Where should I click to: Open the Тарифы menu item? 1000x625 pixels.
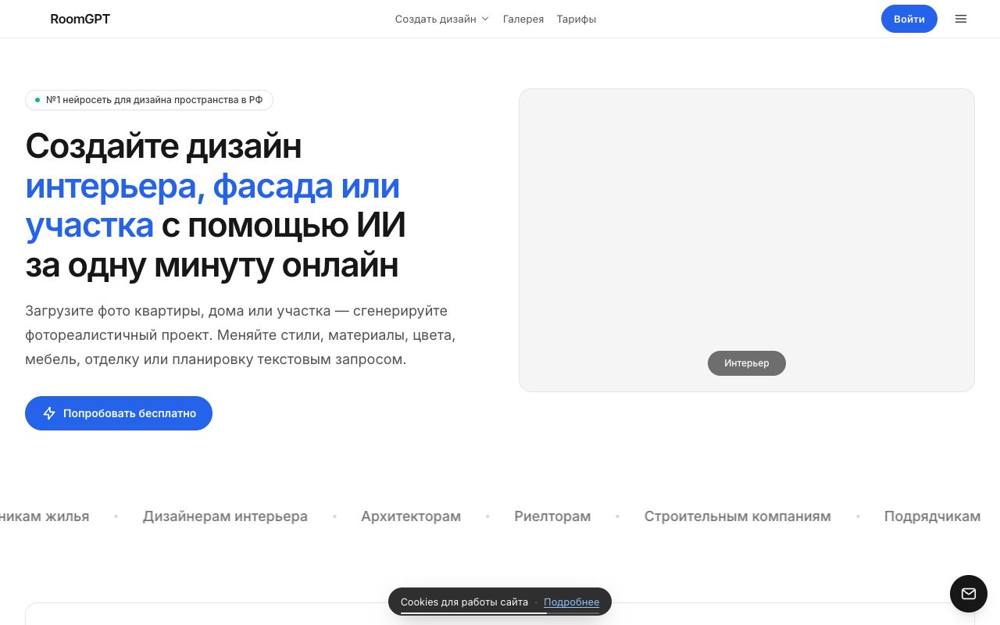point(576,19)
